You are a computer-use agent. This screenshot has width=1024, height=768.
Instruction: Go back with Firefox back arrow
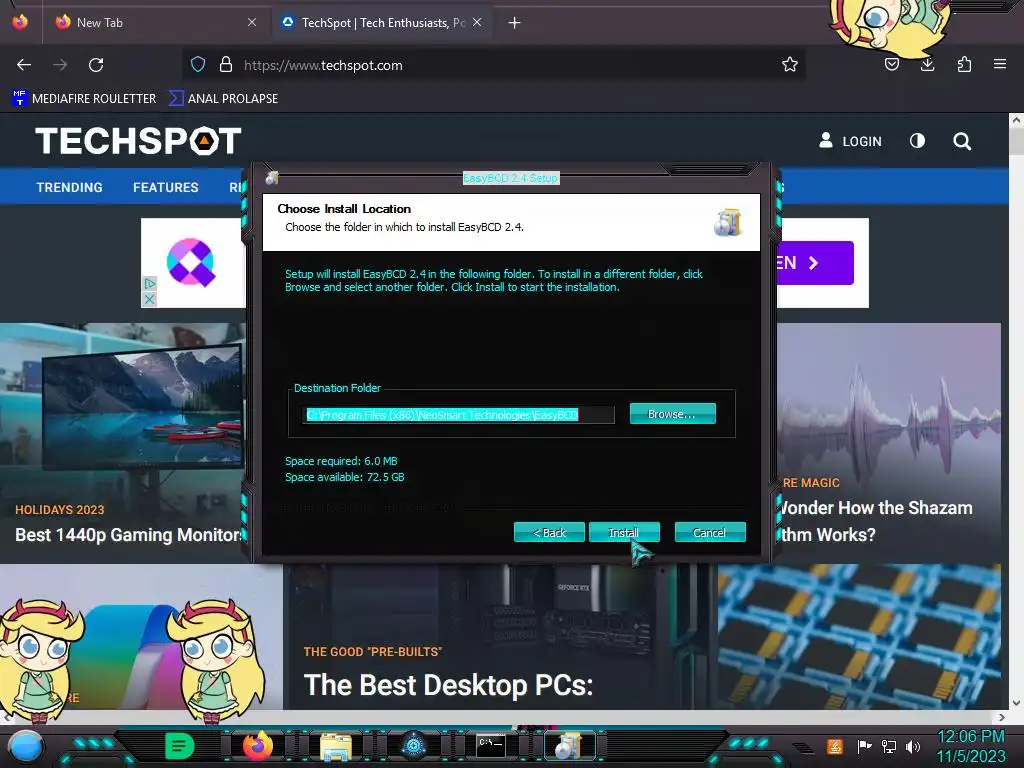(24, 65)
